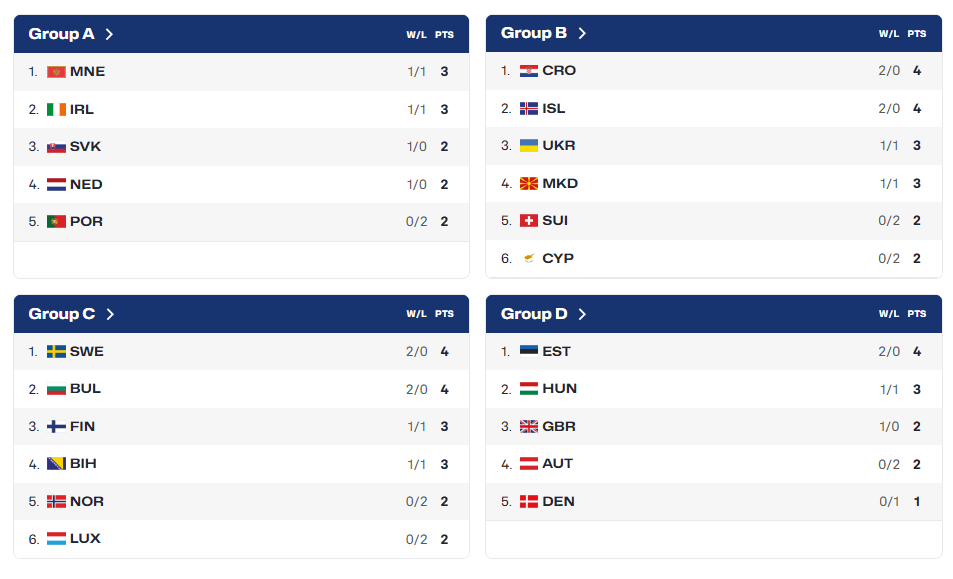This screenshot has width=953, height=579.
Task: Select the ISL team name
Action: tap(554, 109)
